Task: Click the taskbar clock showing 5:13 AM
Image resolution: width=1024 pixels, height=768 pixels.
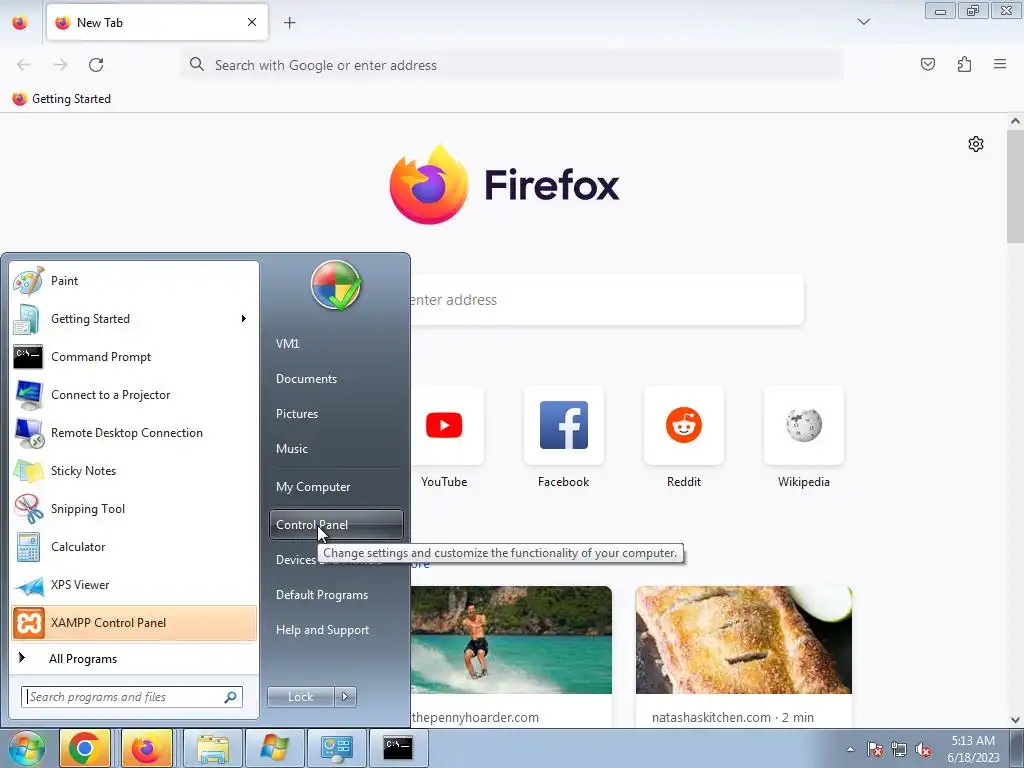Action: point(973,749)
